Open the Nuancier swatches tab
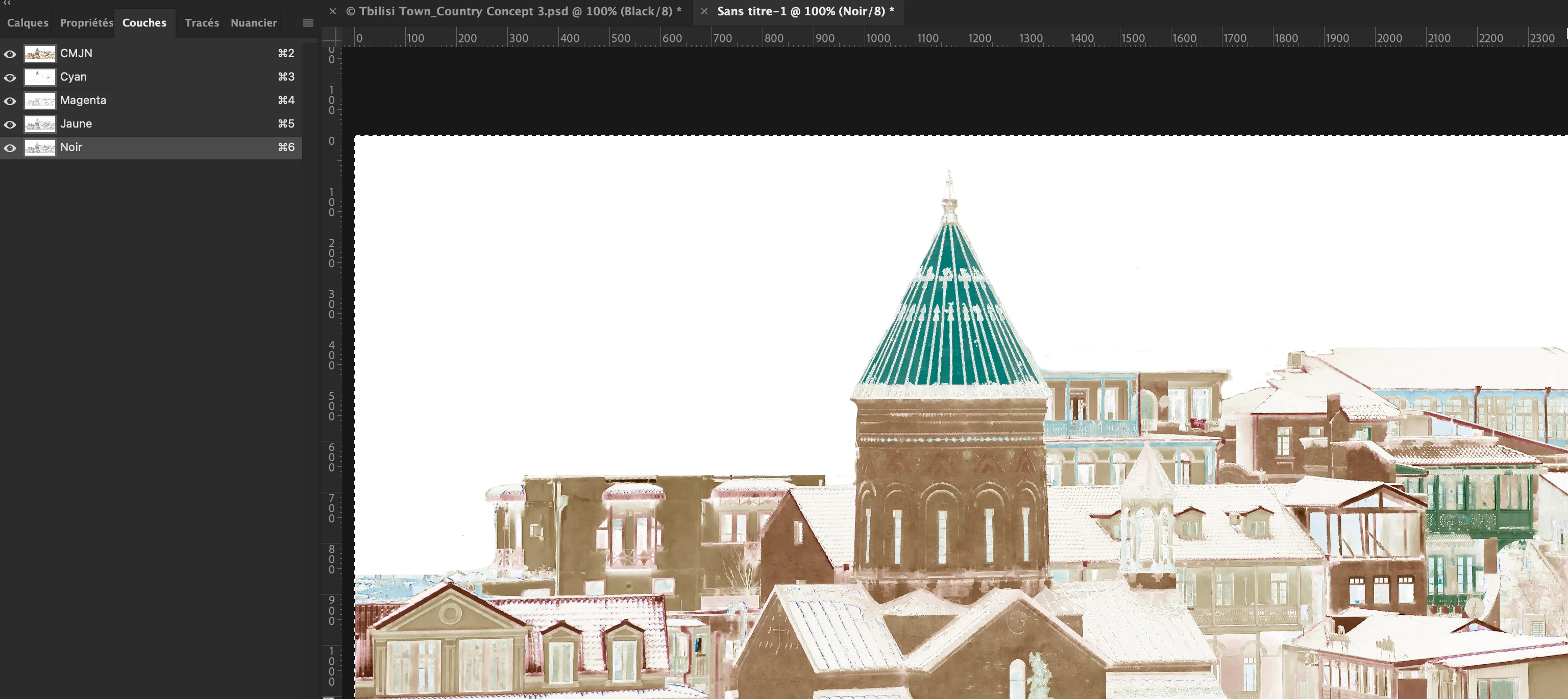This screenshot has height=699, width=1568. click(253, 23)
